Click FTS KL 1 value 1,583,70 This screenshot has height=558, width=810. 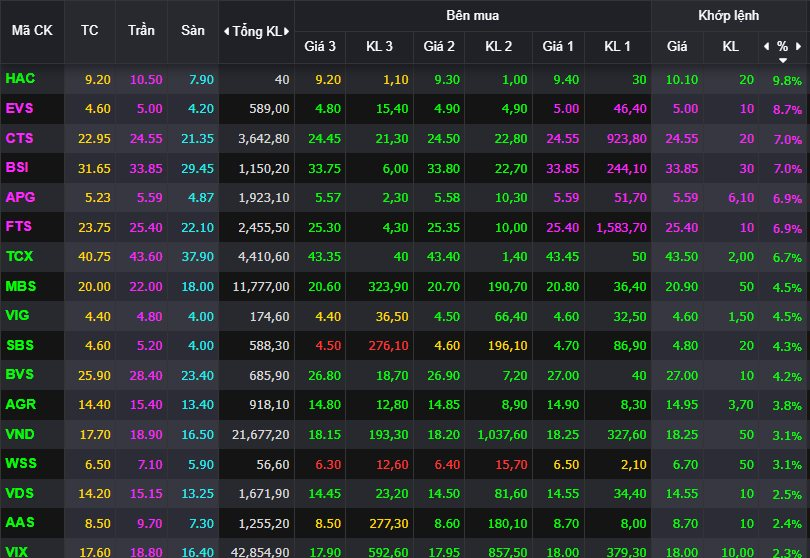[x=621, y=228]
